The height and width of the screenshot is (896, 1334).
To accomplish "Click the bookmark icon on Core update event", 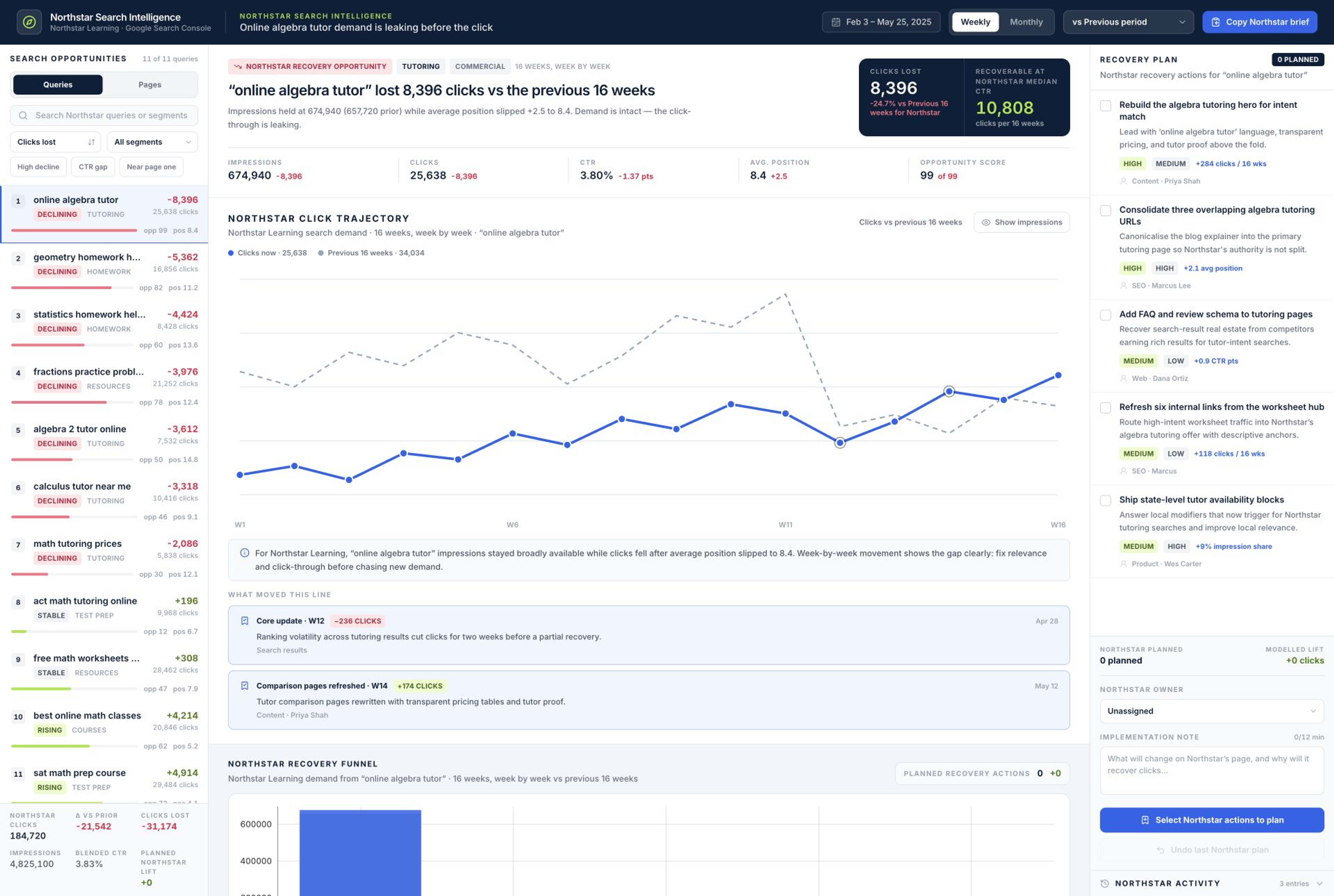I will tap(245, 621).
